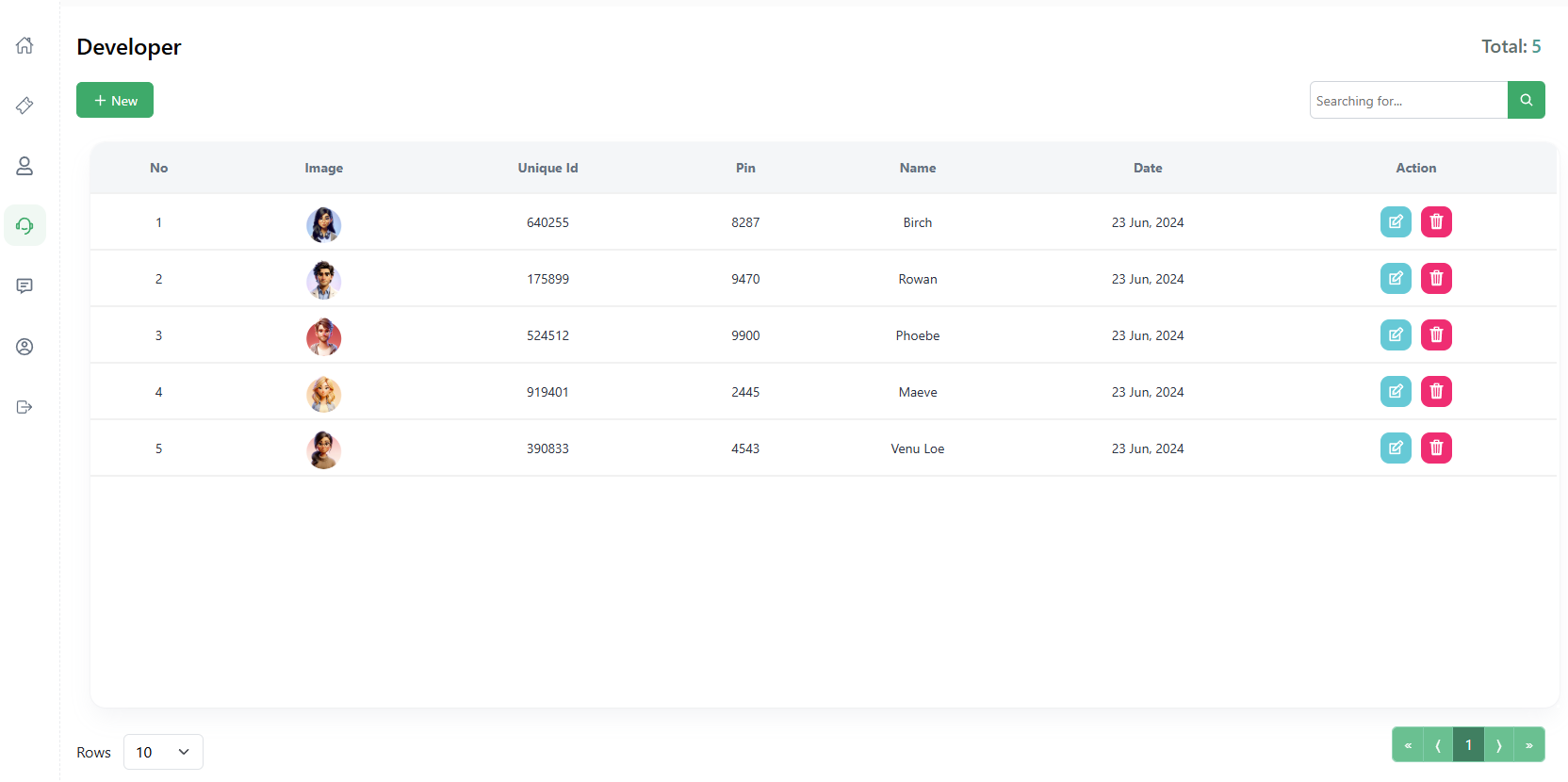Click the logout sidebar icon
1568x782 pixels.
tap(24, 407)
